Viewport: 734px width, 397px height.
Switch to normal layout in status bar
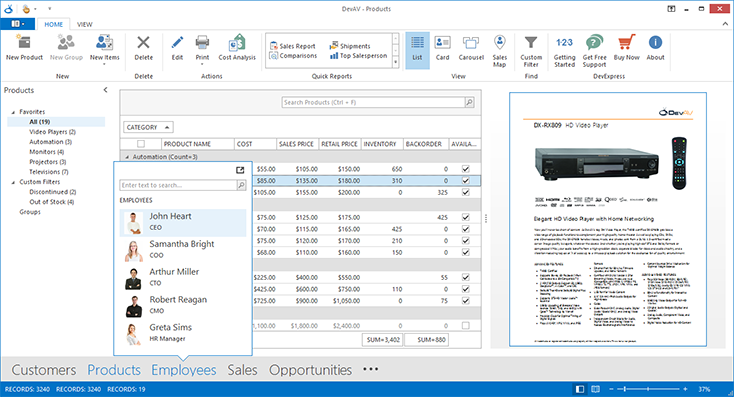click(x=580, y=389)
